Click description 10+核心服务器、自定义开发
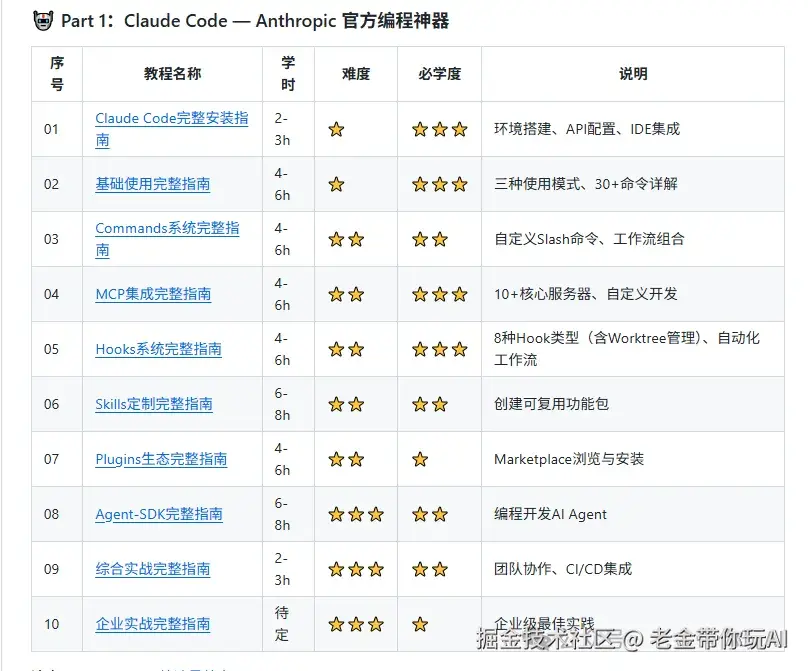Image resolution: width=808 pixels, height=671 pixels. [x=586, y=294]
